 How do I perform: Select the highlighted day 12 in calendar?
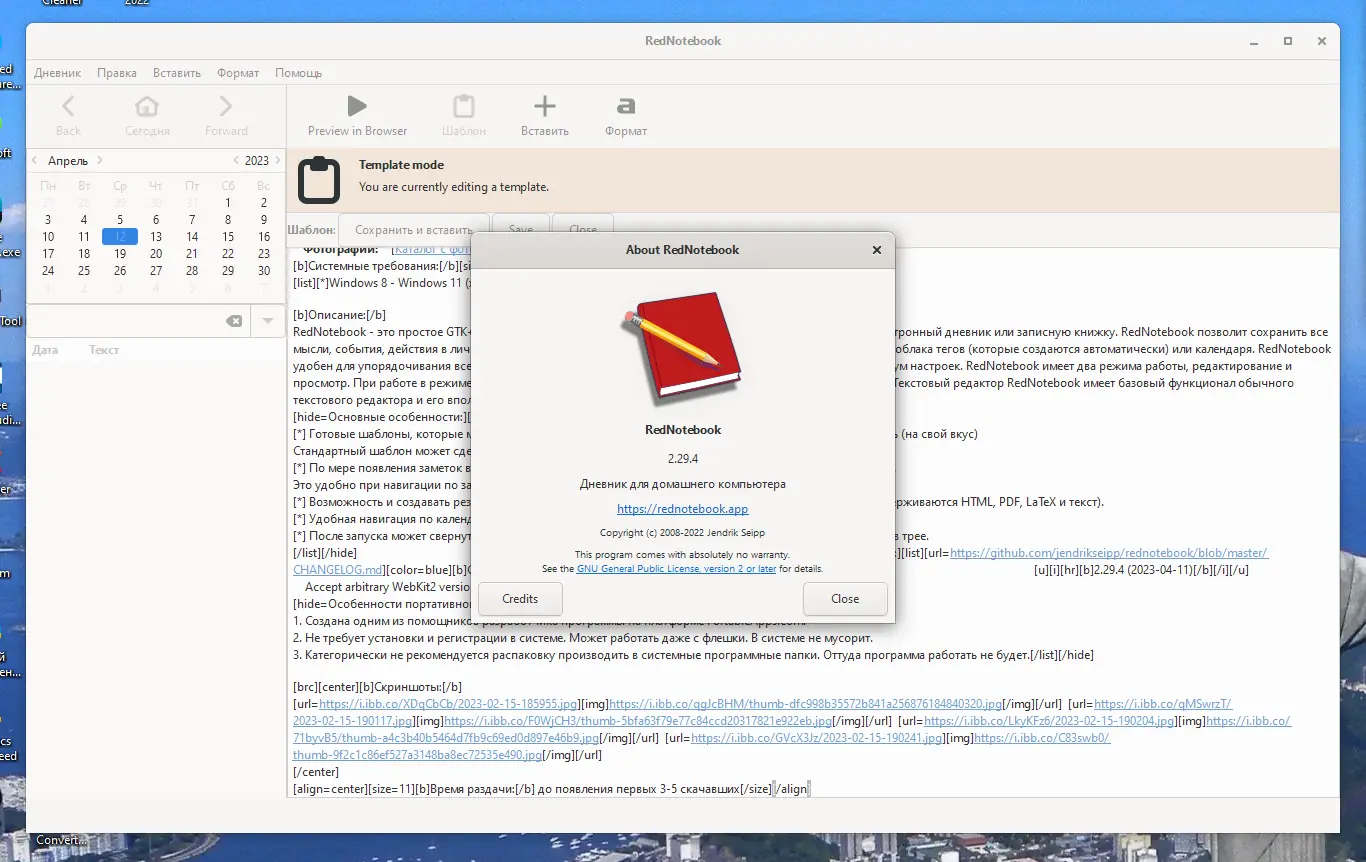pyautogui.click(x=120, y=237)
